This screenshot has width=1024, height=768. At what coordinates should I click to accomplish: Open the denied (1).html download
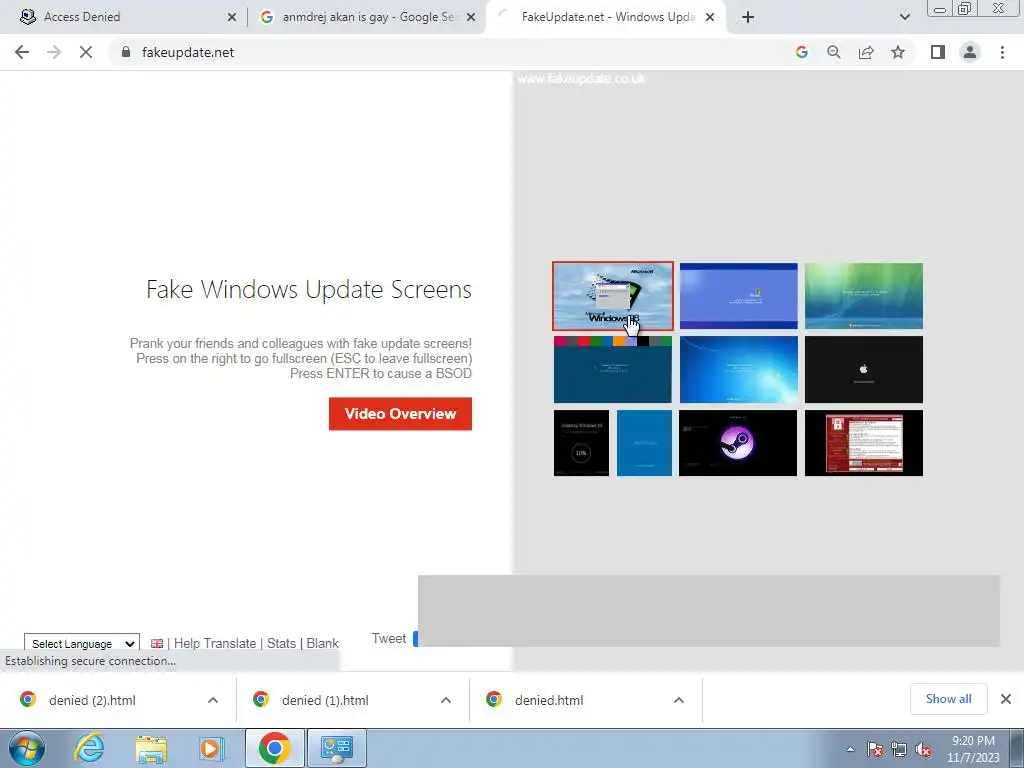click(x=325, y=700)
